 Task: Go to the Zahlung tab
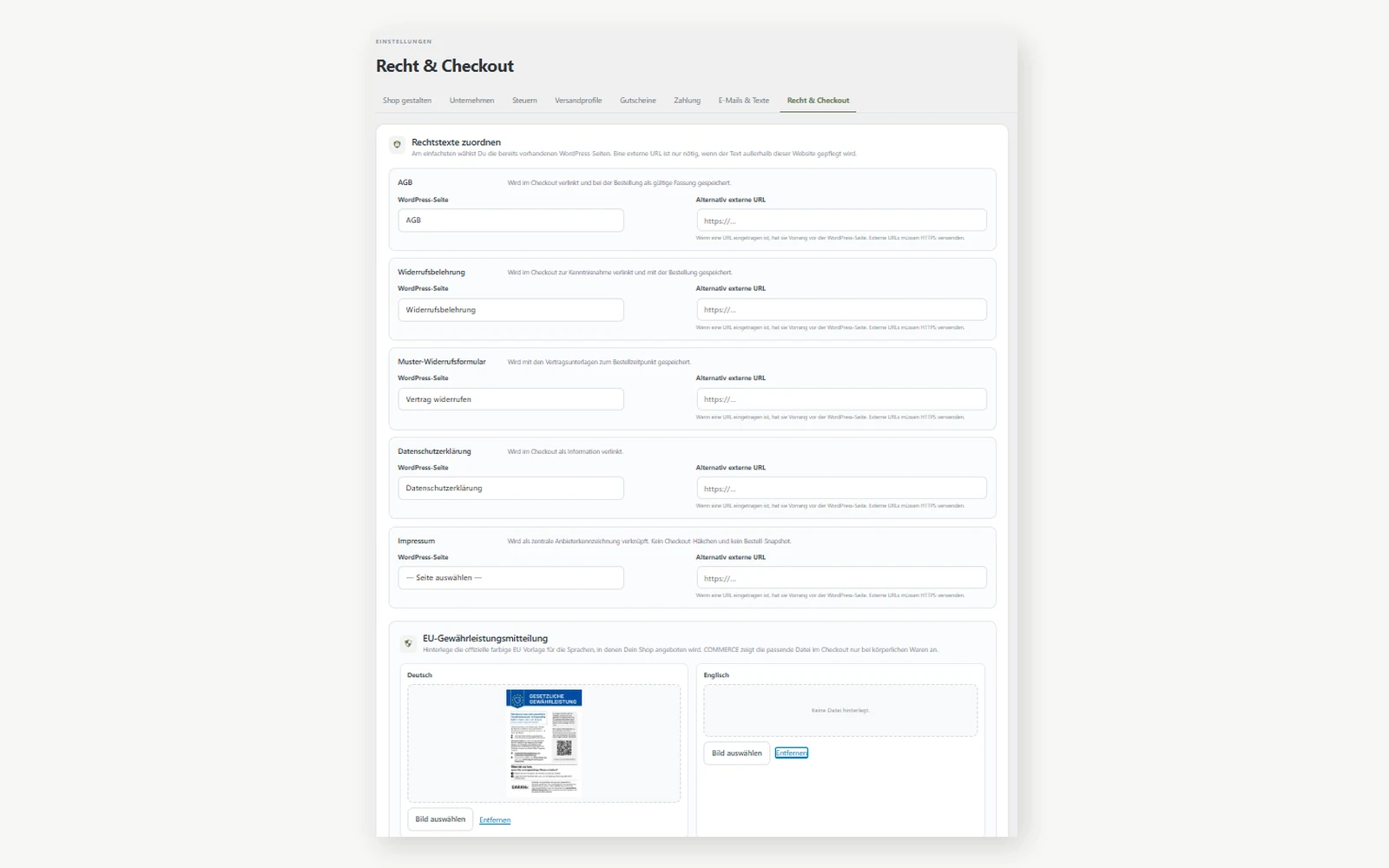(687, 101)
